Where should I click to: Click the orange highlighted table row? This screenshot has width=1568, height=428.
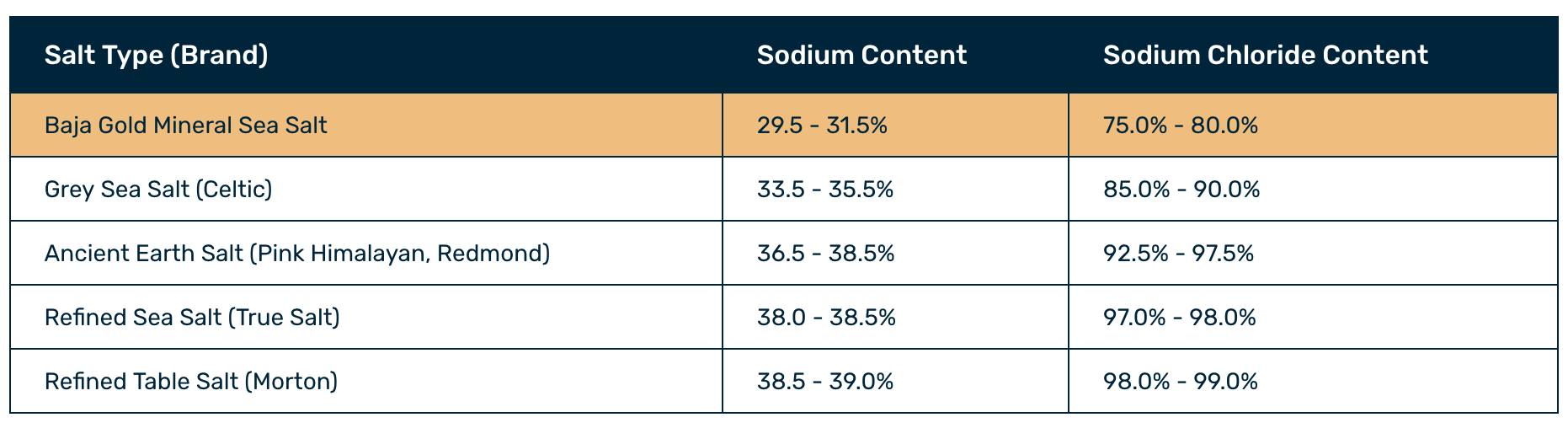539,126
